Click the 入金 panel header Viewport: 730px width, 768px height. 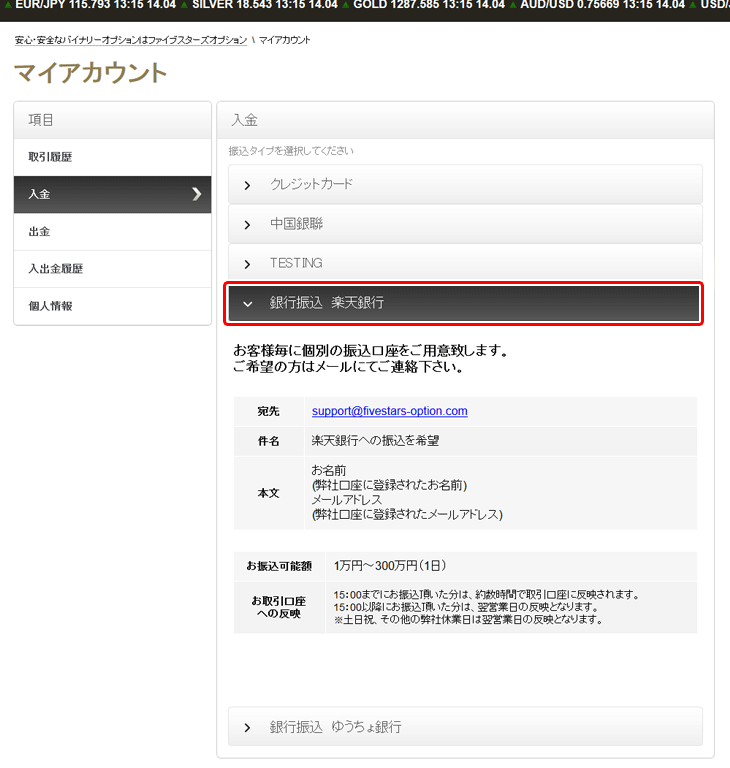coord(465,120)
